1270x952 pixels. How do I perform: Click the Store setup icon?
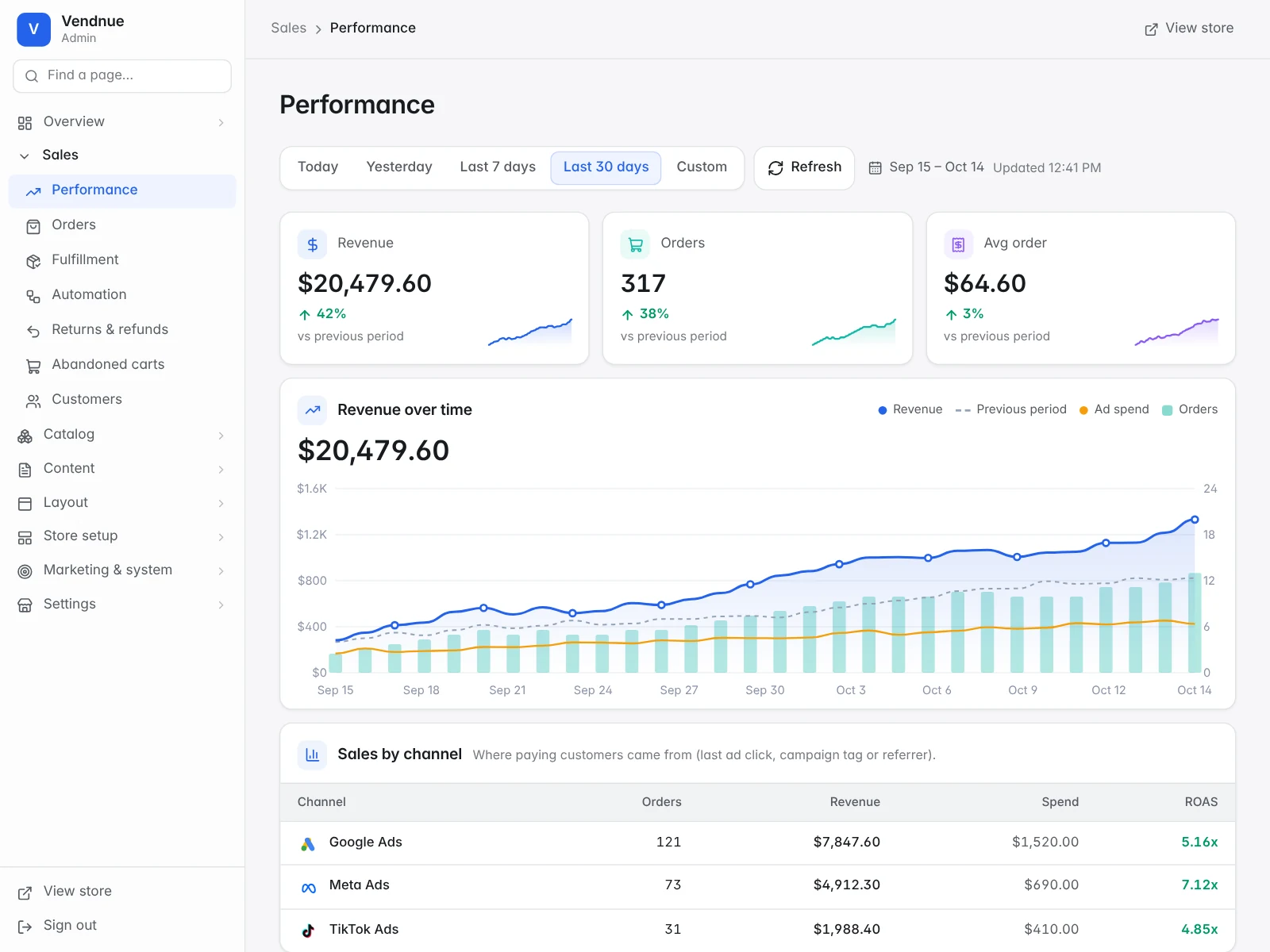[x=25, y=537]
